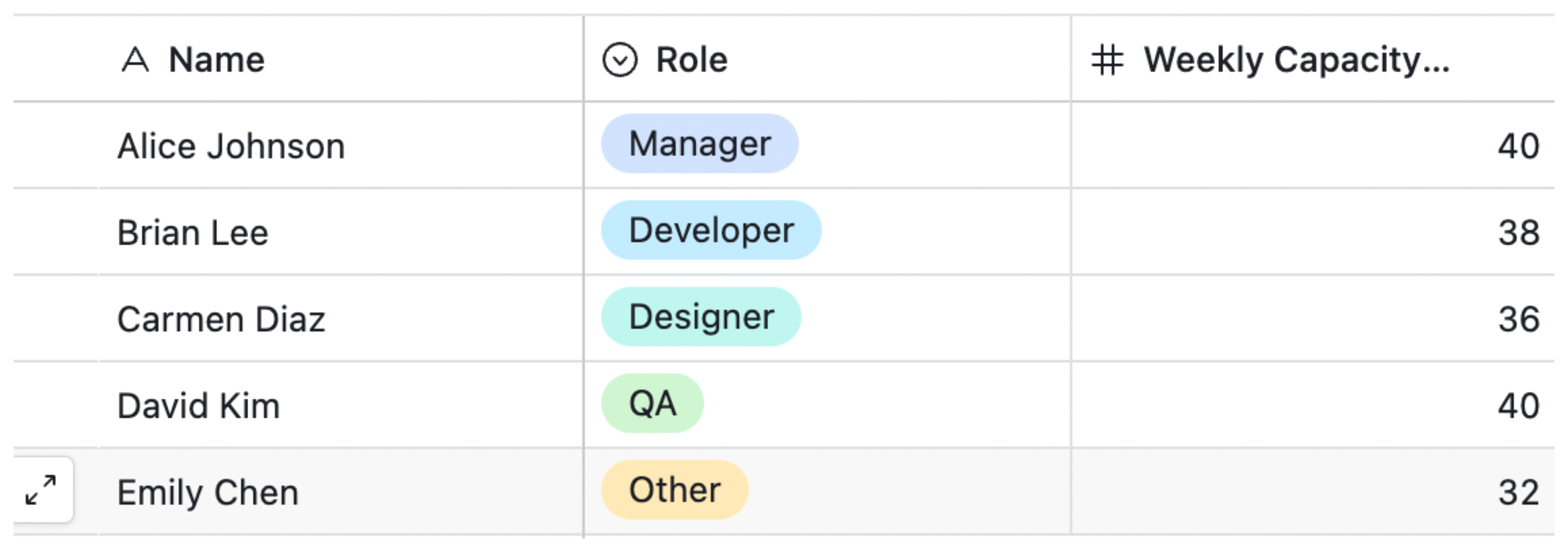Click the expand record icon beside Emily Chen
1568x552 pixels.
pos(42,490)
